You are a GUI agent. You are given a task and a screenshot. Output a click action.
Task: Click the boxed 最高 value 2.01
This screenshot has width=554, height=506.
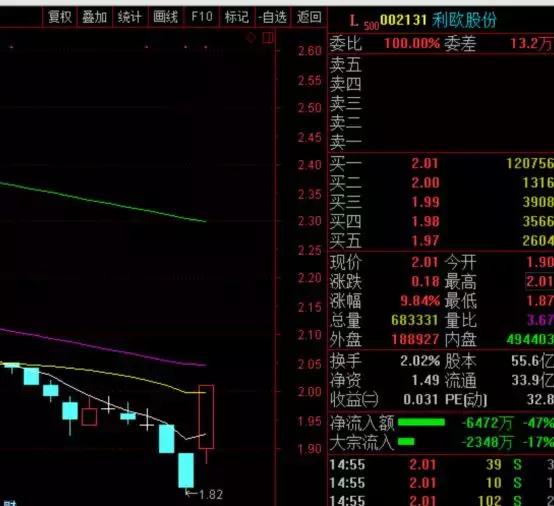[x=540, y=282]
